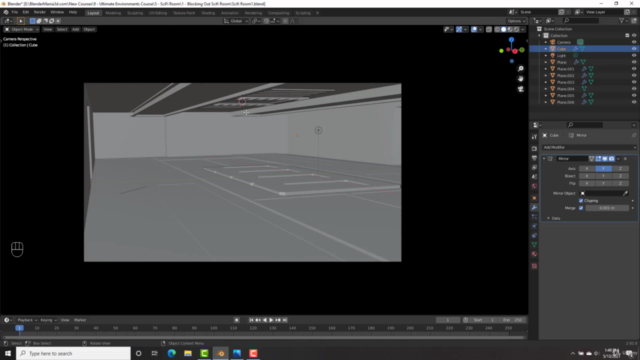Click the Blender logo menu icon
This screenshot has height=360, width=640.
coord(6,12)
